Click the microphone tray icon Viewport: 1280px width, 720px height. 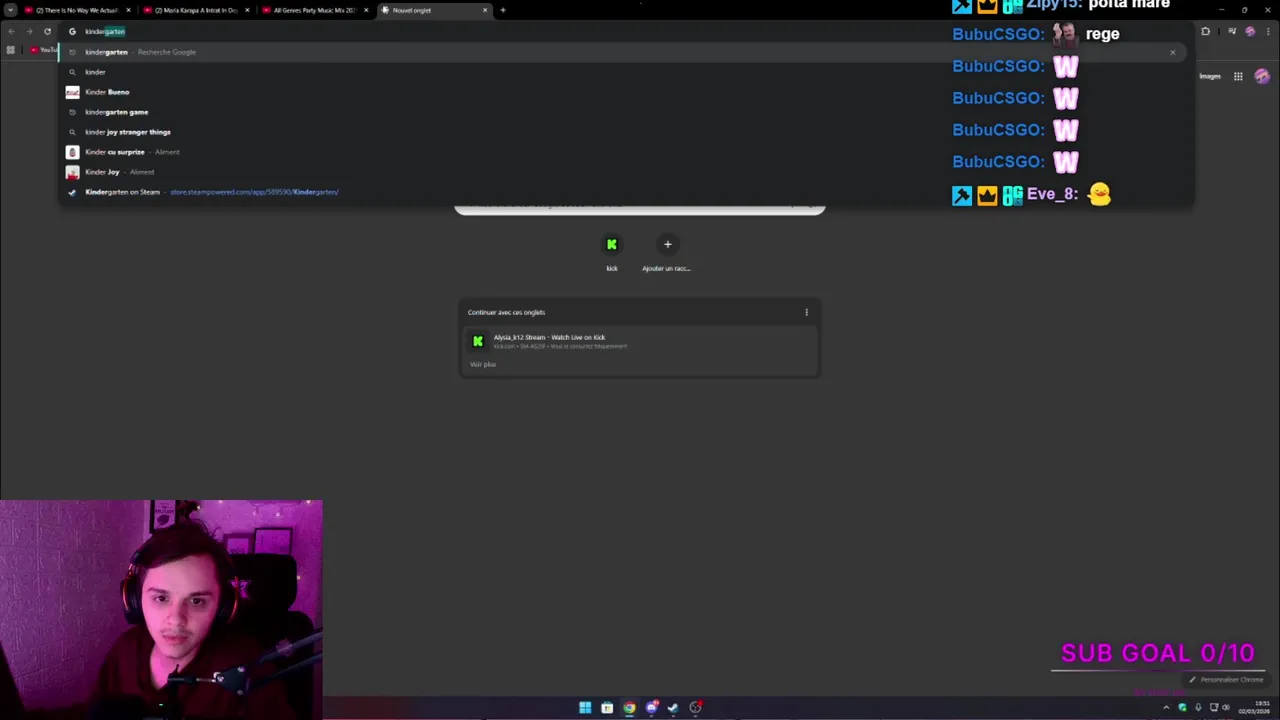click(1198, 708)
